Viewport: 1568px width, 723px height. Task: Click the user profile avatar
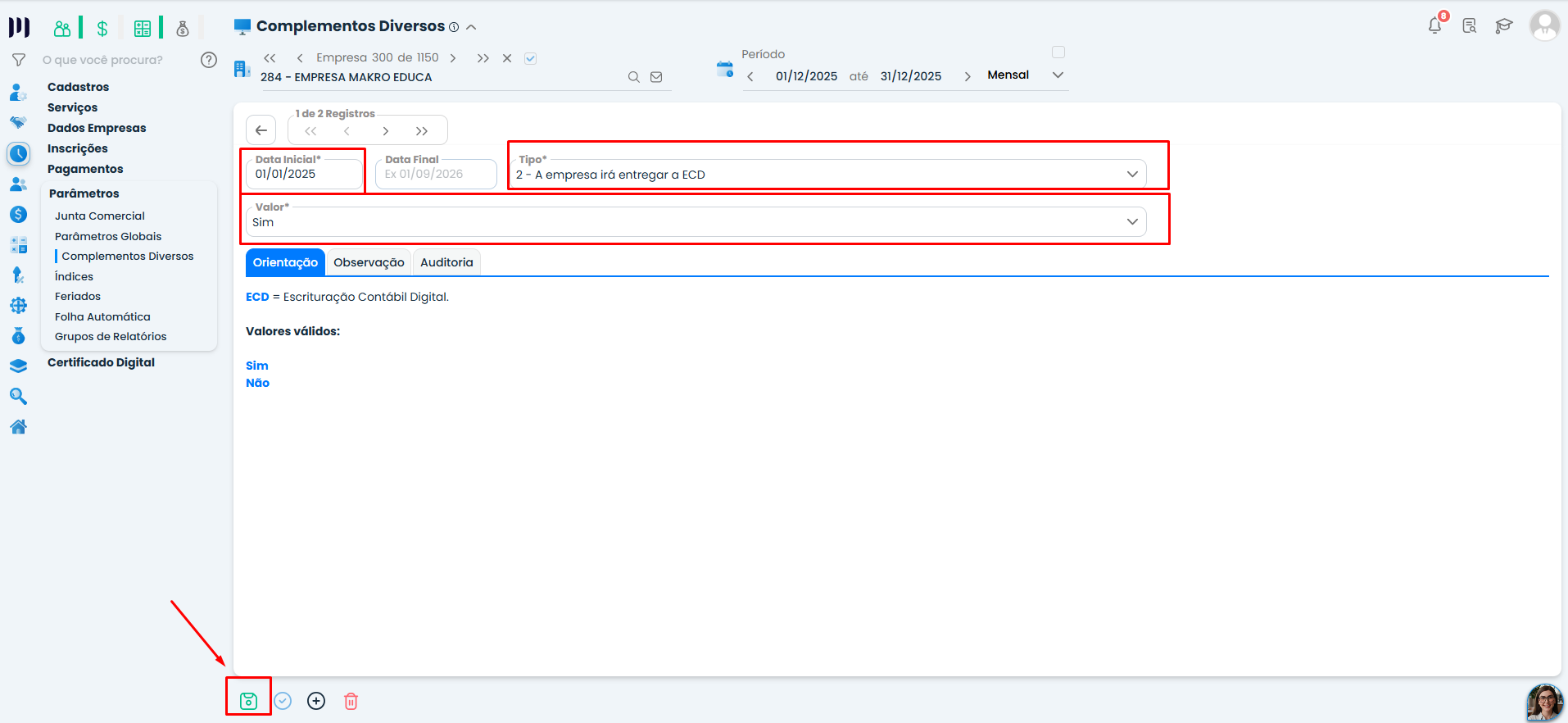click(x=1544, y=25)
